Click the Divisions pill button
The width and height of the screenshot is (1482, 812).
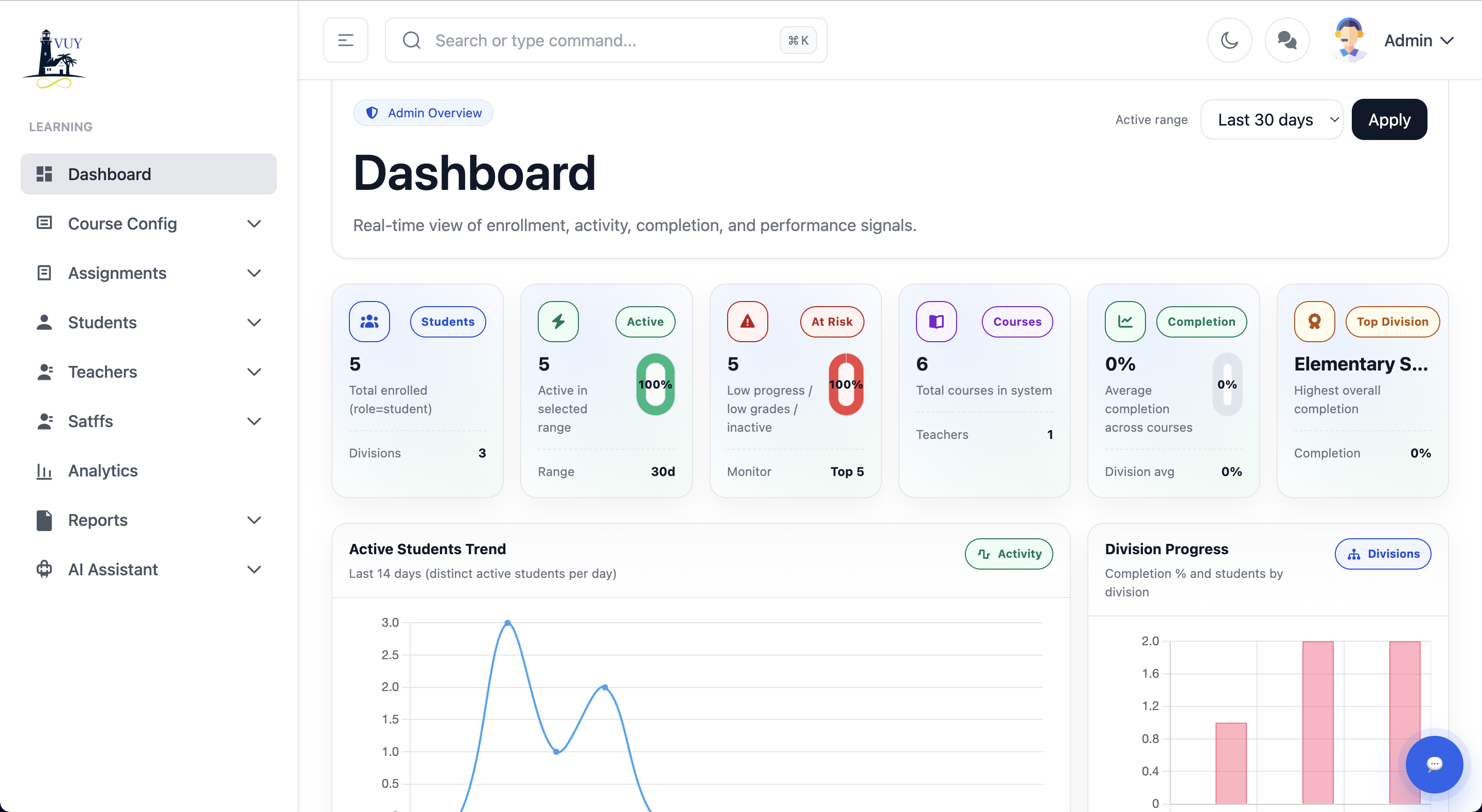point(1382,554)
